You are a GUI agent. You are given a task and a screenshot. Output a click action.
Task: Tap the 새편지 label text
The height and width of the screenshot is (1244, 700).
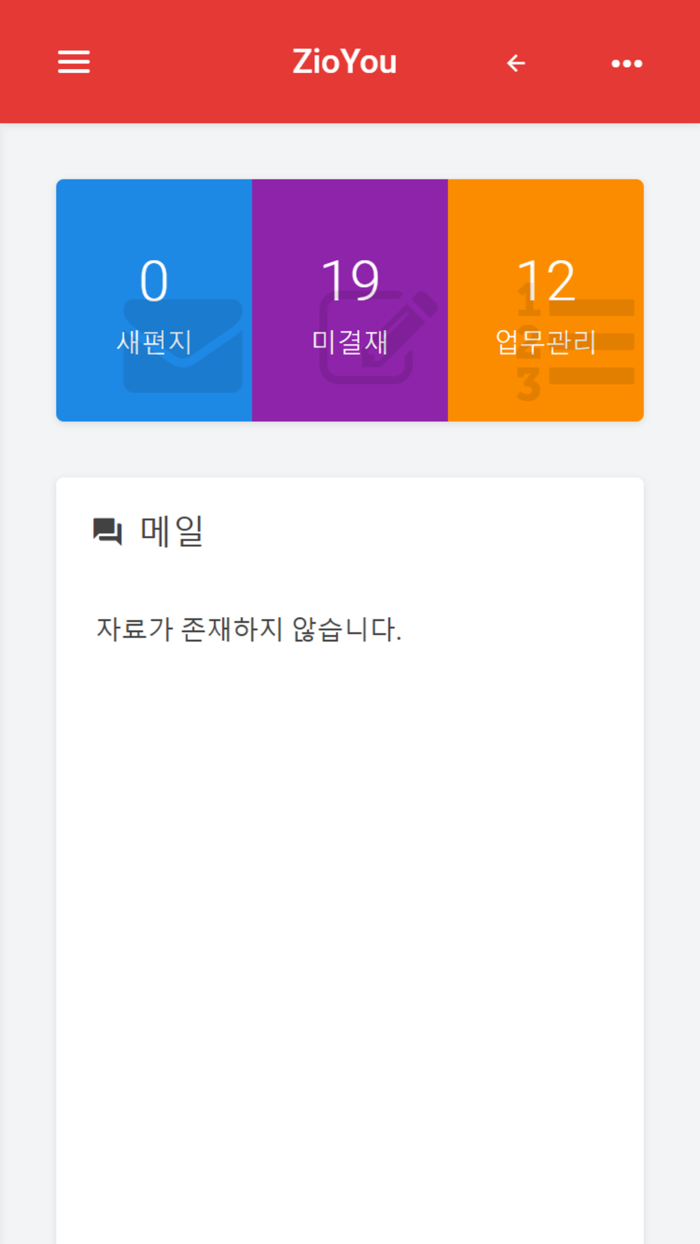coord(152,340)
